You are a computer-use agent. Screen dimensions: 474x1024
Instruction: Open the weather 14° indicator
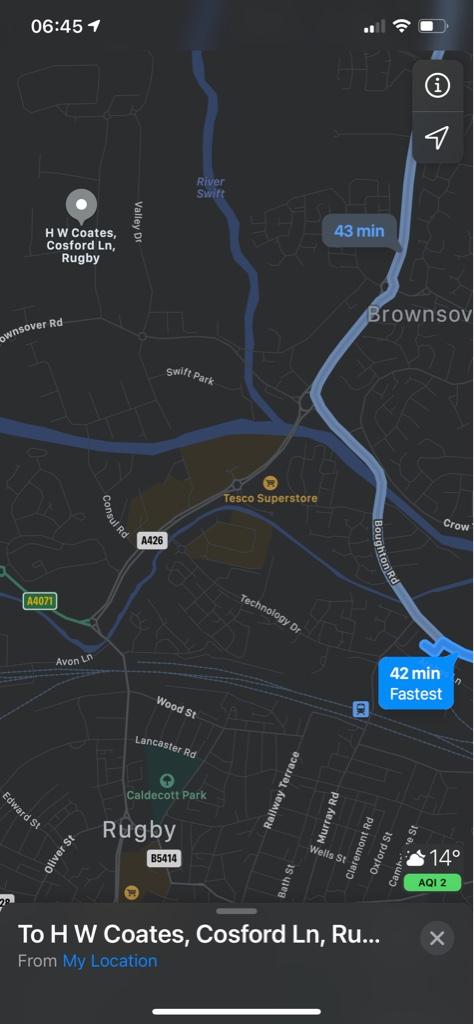coord(433,857)
